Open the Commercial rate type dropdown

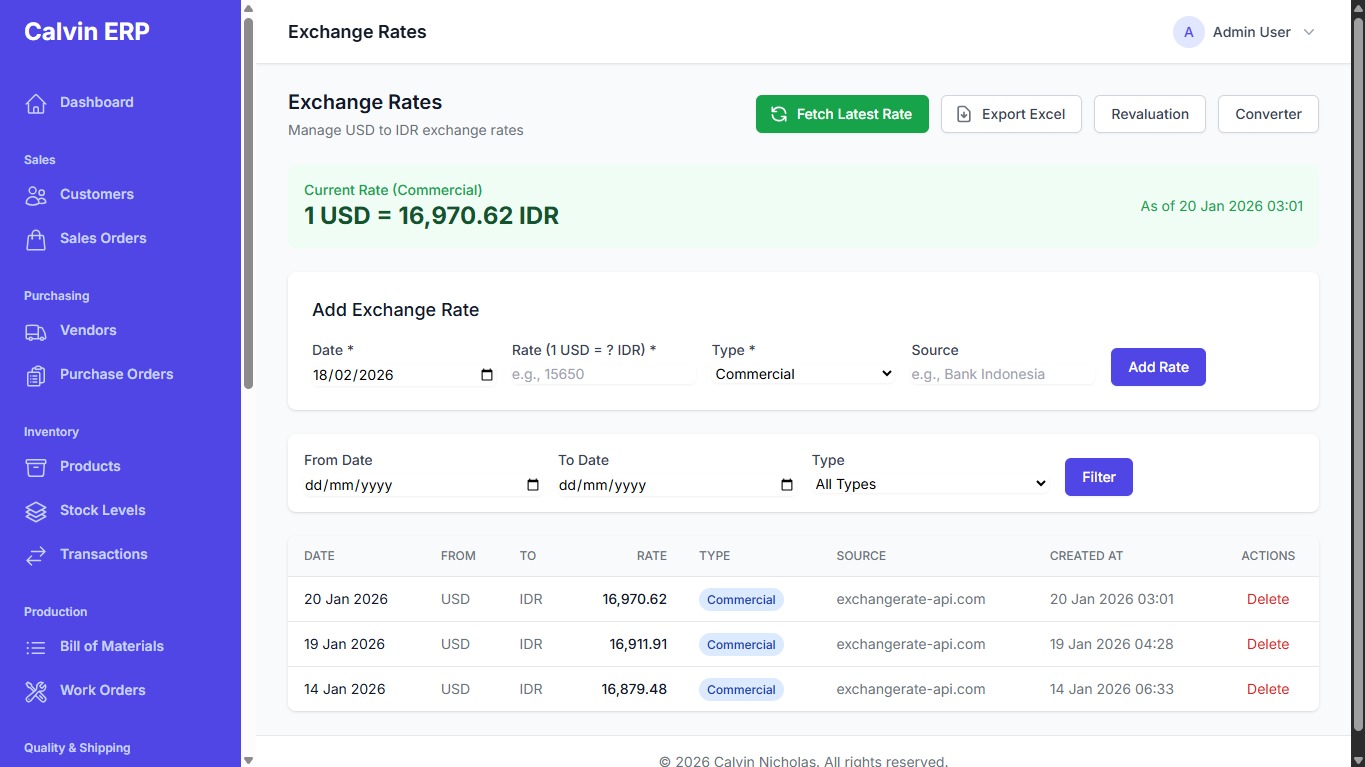coord(803,374)
